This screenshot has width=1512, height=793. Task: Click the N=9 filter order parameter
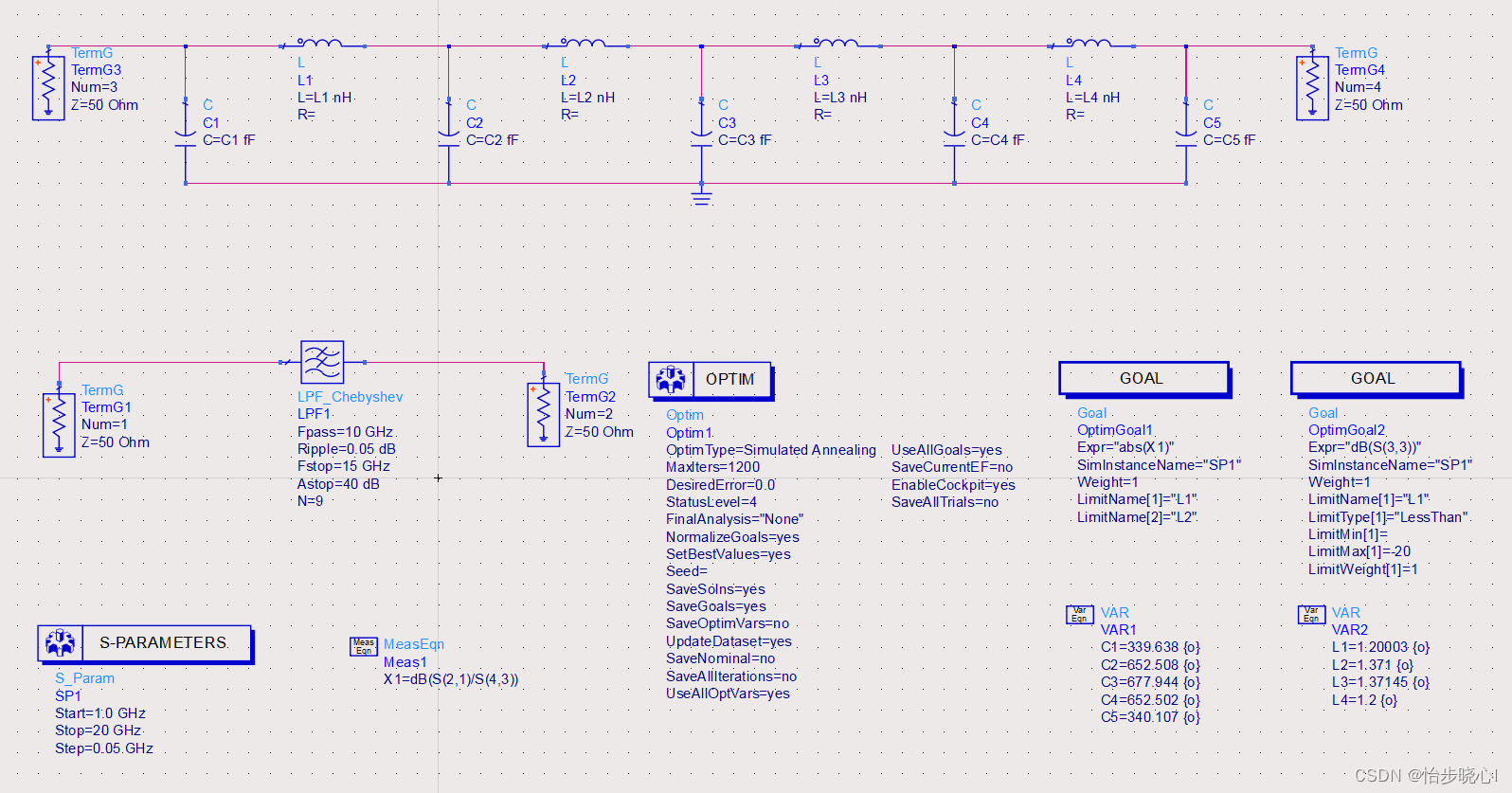(x=311, y=501)
